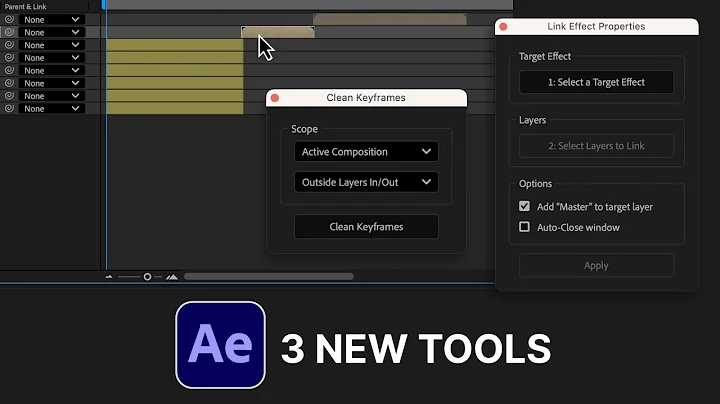Click the blue current time indicator handle

pyautogui.click(x=104, y=5)
